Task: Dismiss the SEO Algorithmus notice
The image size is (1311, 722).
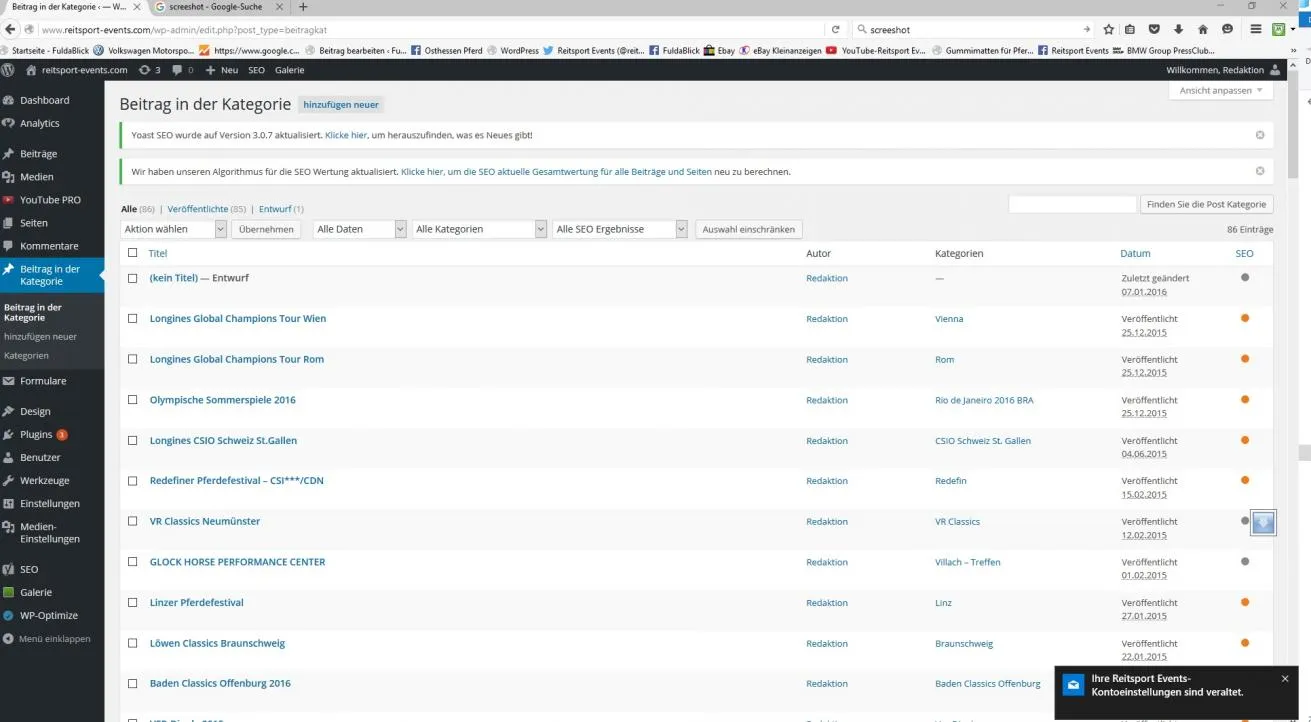Action: (1260, 171)
